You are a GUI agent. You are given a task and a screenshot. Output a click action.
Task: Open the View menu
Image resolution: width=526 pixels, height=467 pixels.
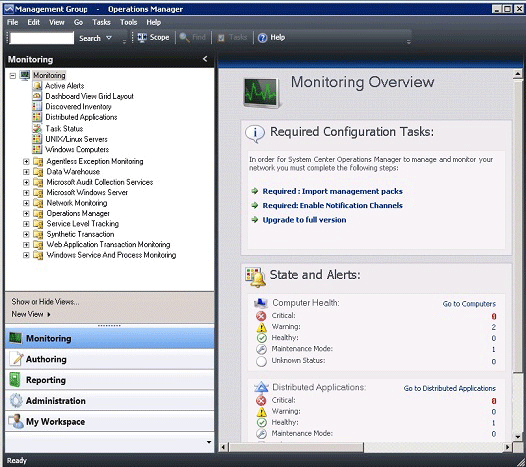pyautogui.click(x=56, y=22)
